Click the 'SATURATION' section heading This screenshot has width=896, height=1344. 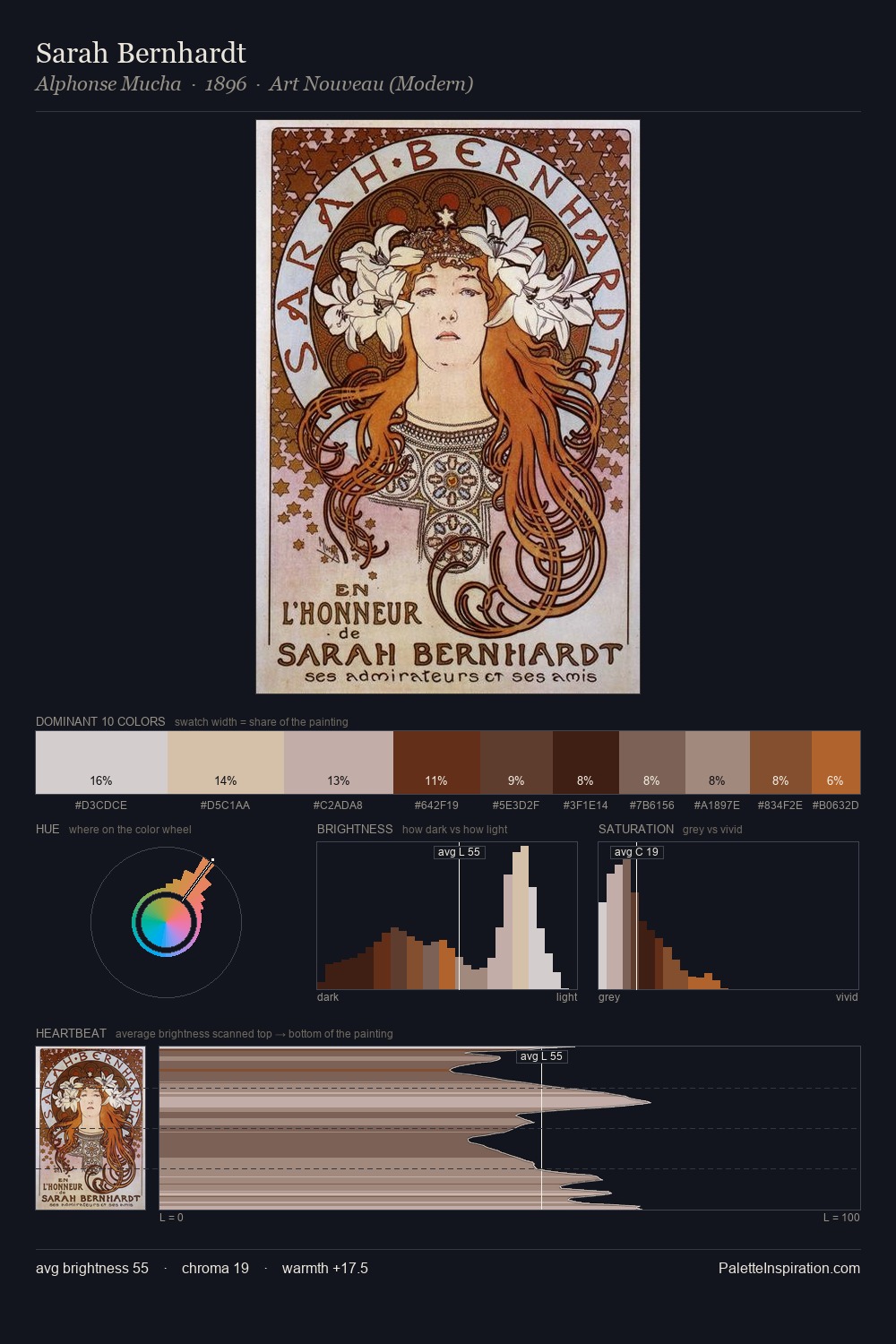tap(636, 829)
